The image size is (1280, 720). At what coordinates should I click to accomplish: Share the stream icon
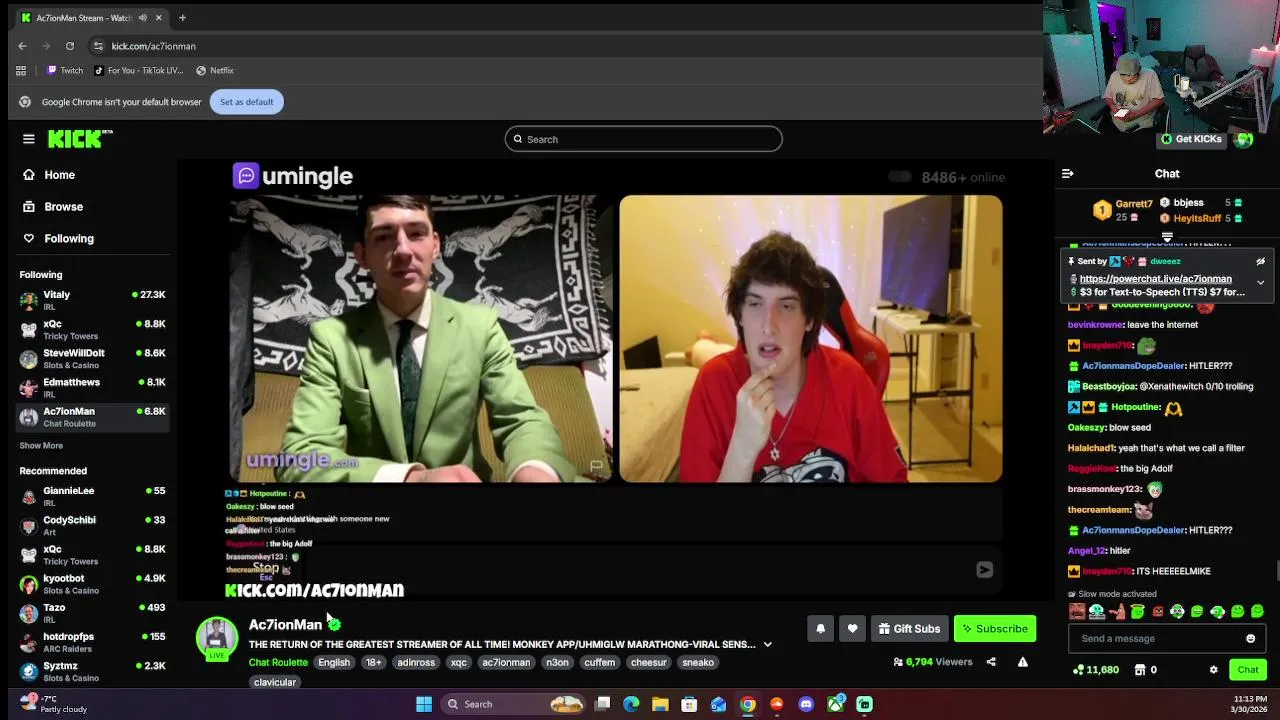click(991, 662)
